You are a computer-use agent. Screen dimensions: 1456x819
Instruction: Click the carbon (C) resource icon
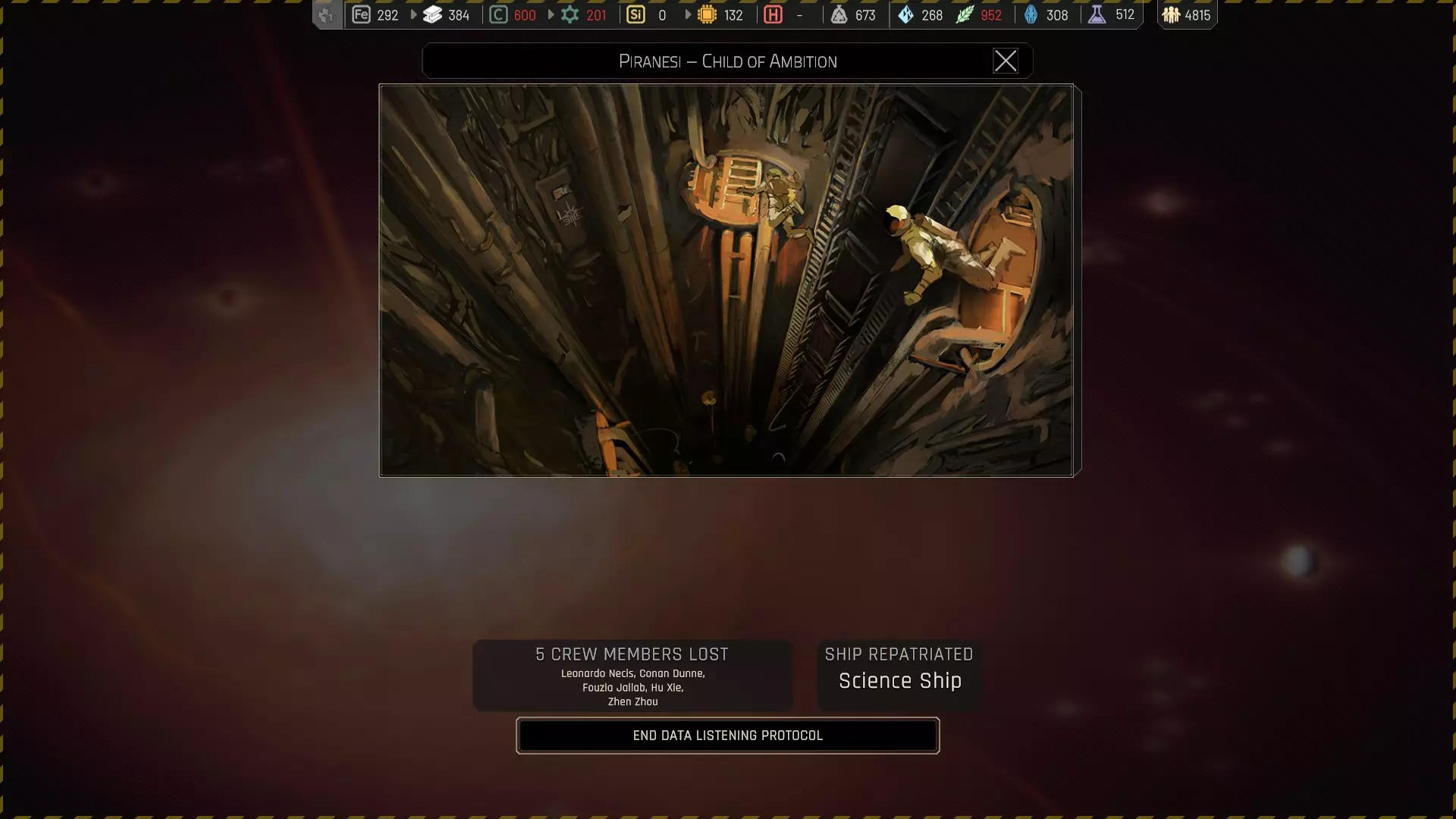point(498,14)
